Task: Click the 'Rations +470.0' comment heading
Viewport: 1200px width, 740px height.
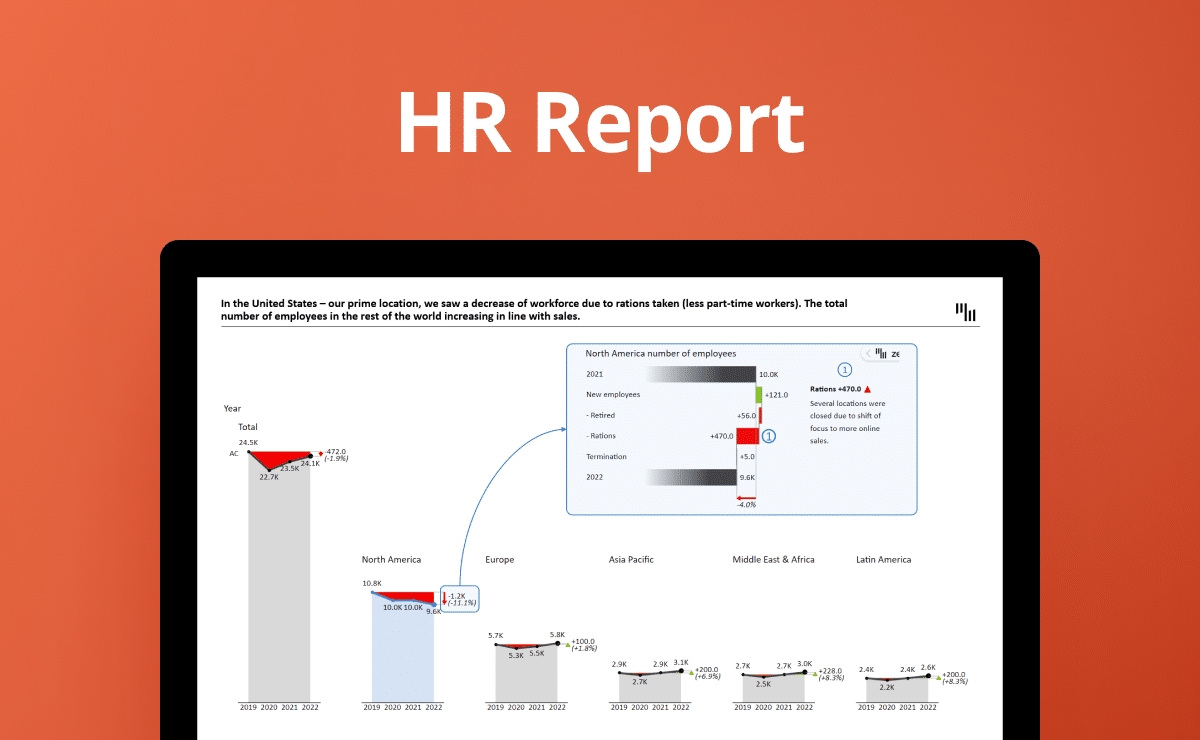Action: 835,389
